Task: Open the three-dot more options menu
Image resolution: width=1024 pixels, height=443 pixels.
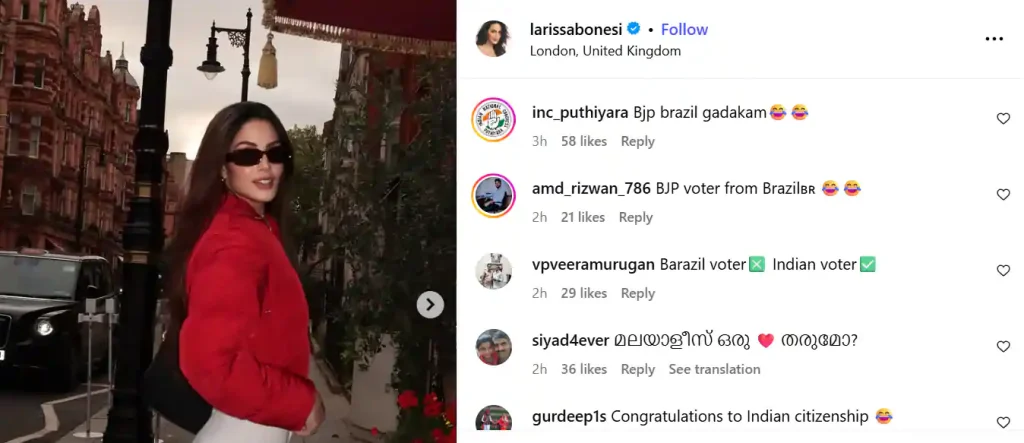Action: 994,39
